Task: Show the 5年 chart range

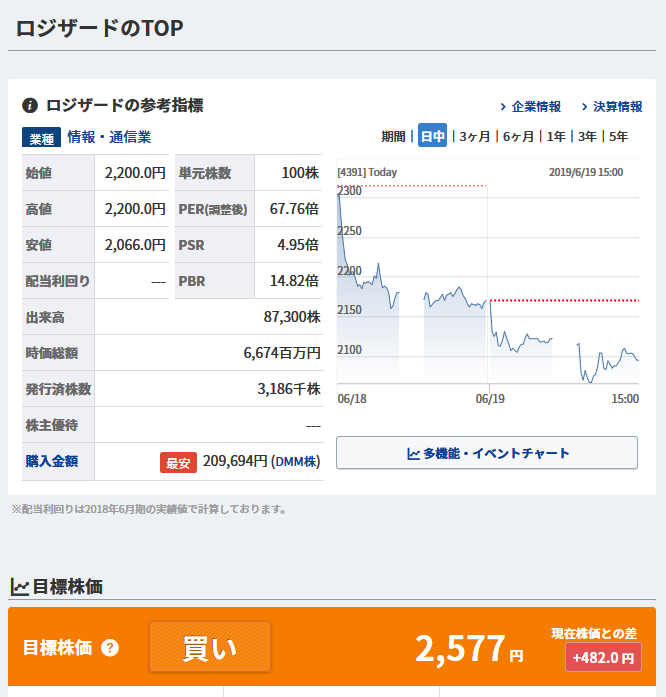Action: (x=618, y=137)
